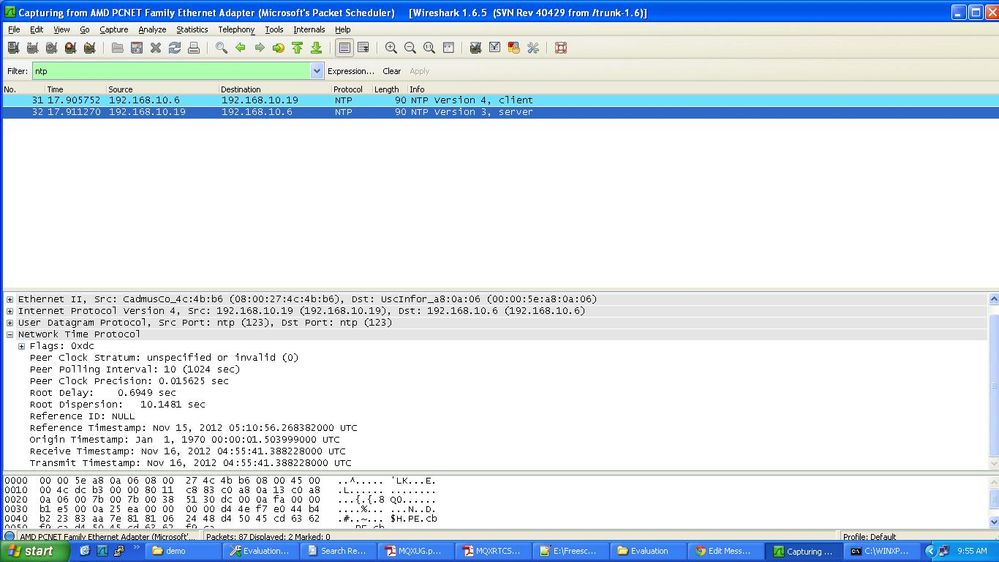Toggle auto scroll in live capture

[364, 48]
